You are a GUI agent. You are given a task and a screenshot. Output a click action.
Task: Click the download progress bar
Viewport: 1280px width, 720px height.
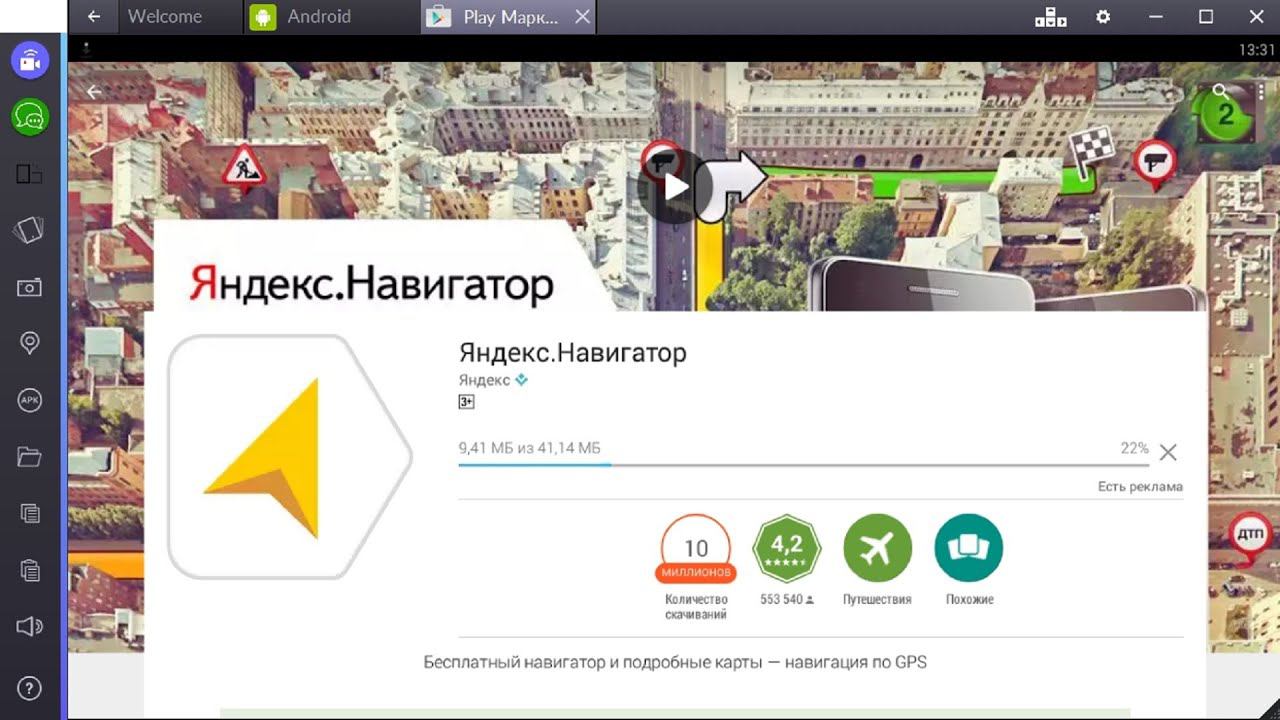pos(803,465)
